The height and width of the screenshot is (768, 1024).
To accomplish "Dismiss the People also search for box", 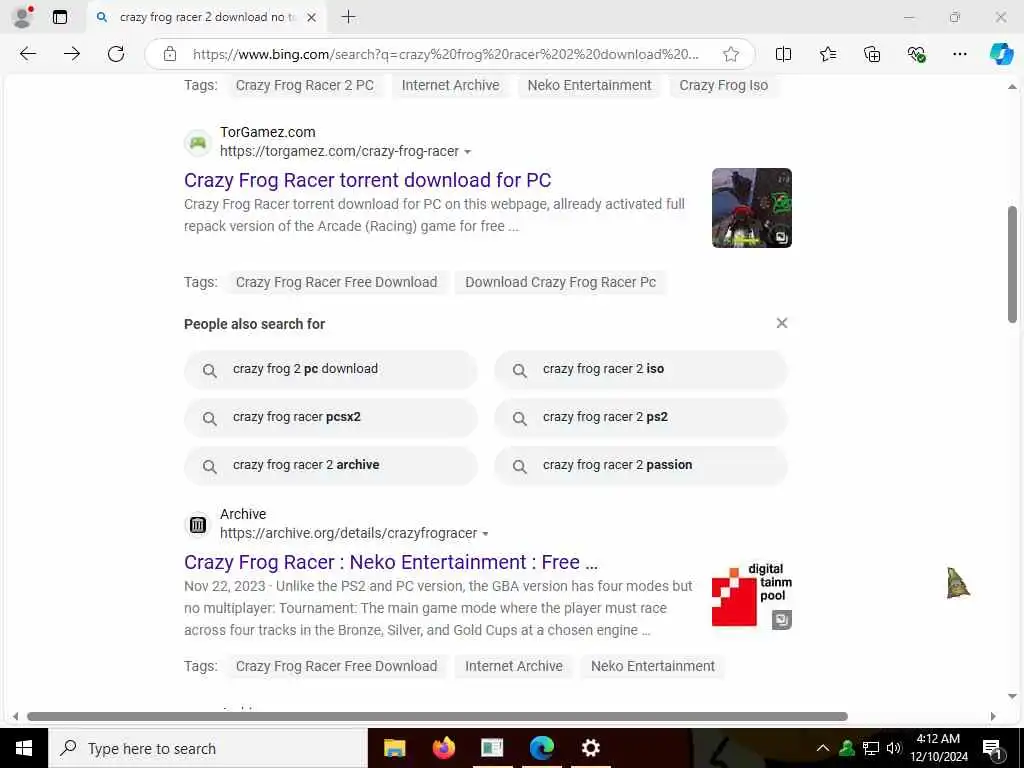I will [x=782, y=323].
